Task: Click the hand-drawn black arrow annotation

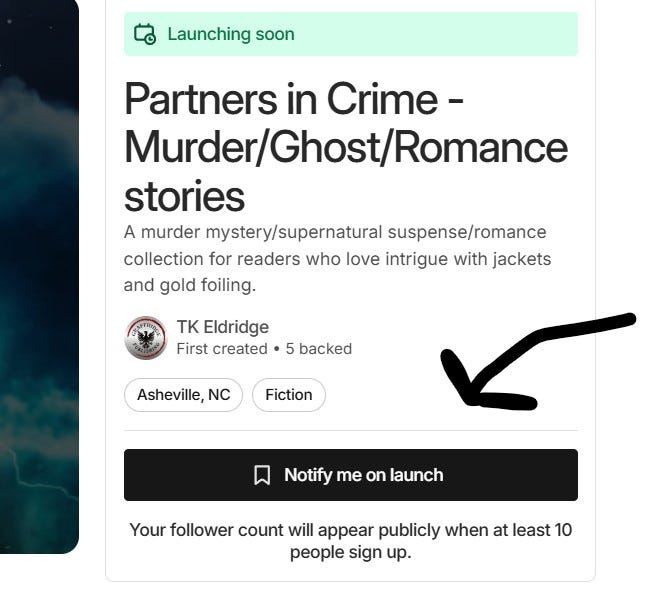Action: pos(538,360)
